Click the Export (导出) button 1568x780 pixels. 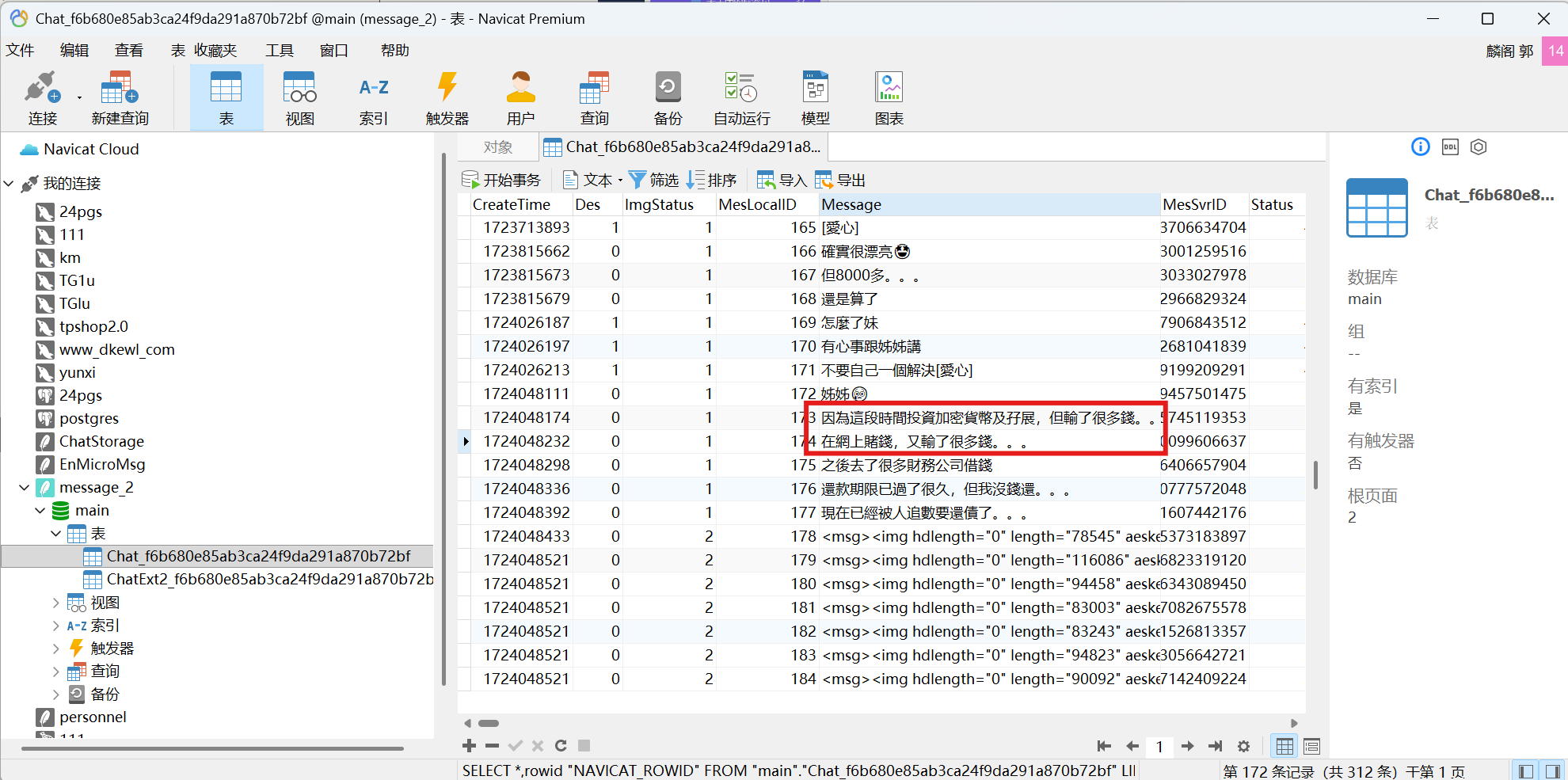point(840,181)
